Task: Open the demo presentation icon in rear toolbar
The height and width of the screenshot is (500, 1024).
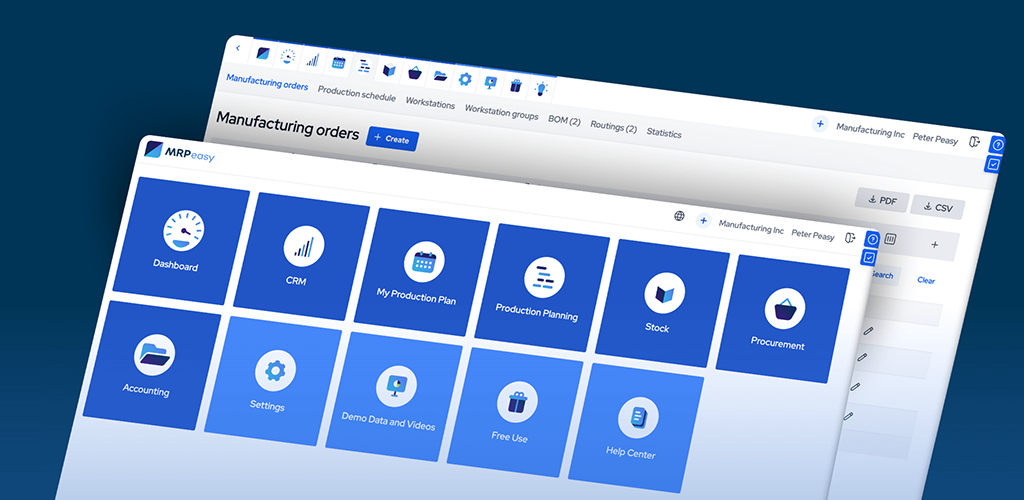Action: coord(490,82)
